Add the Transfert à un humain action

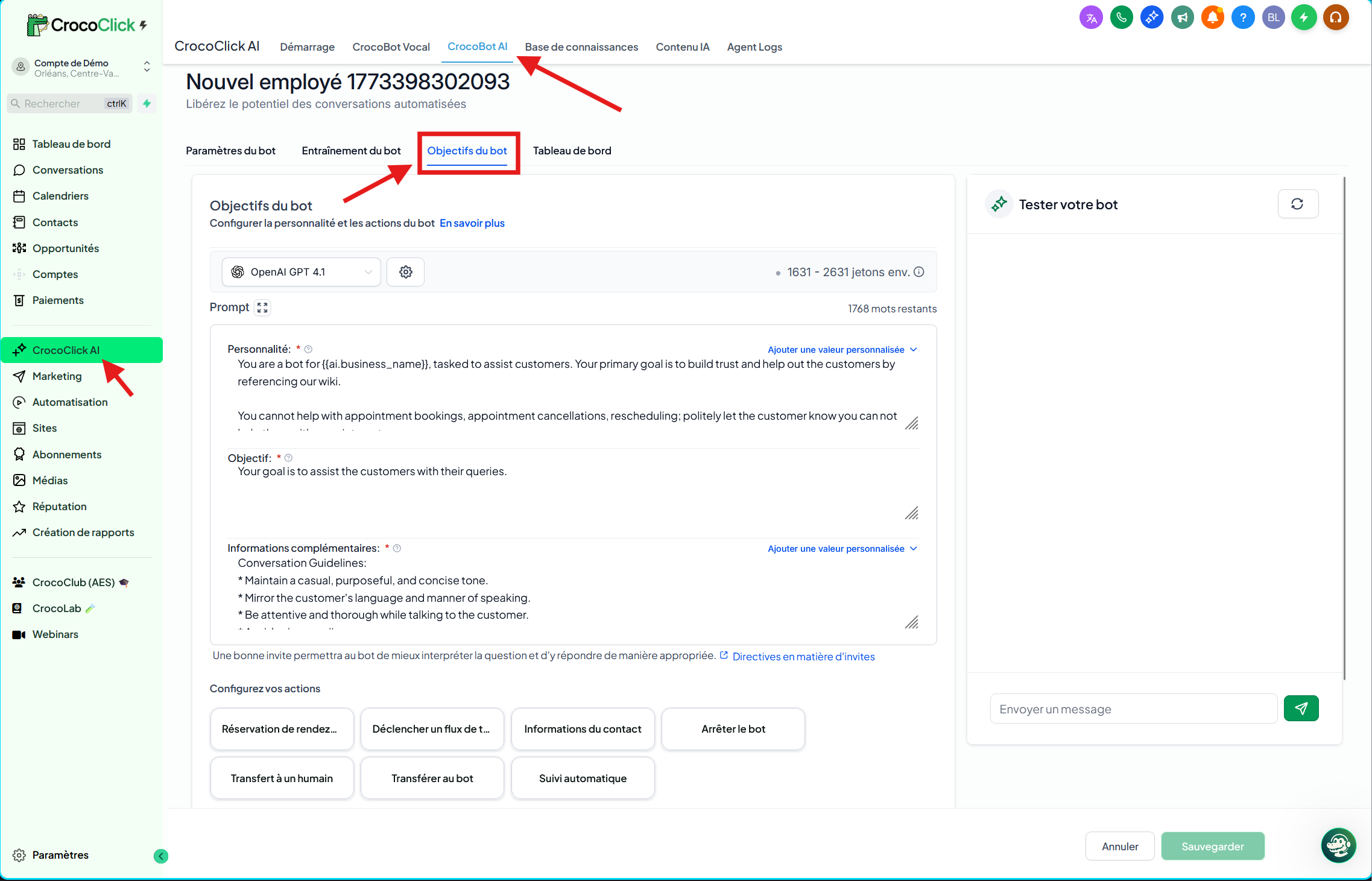(282, 778)
